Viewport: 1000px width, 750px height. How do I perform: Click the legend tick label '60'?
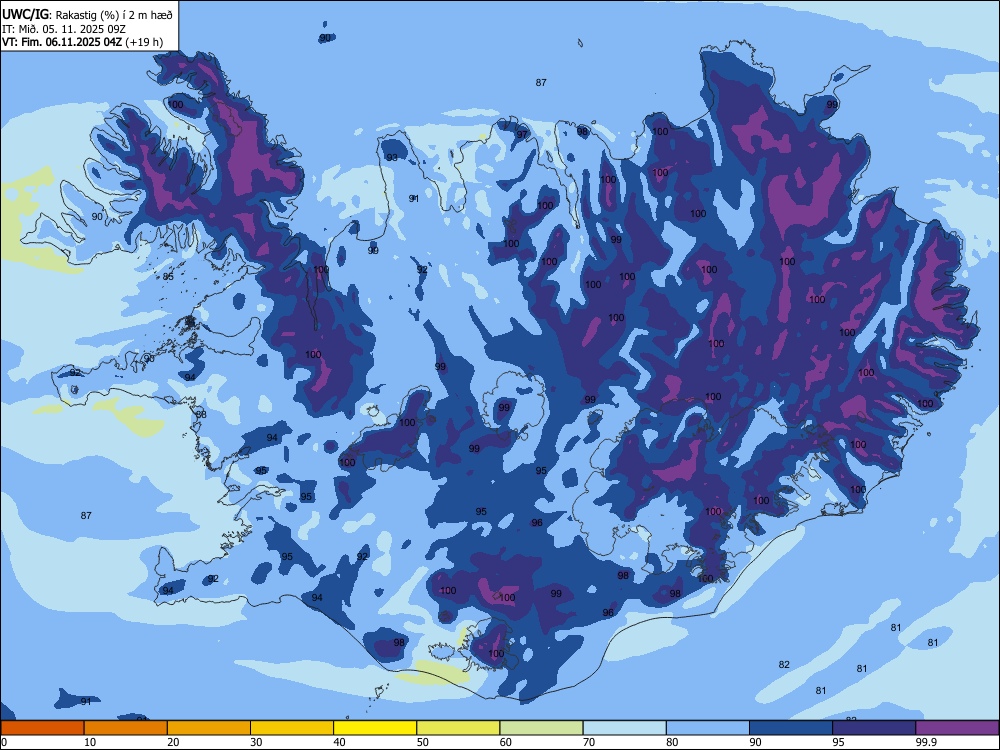pyautogui.click(x=506, y=742)
